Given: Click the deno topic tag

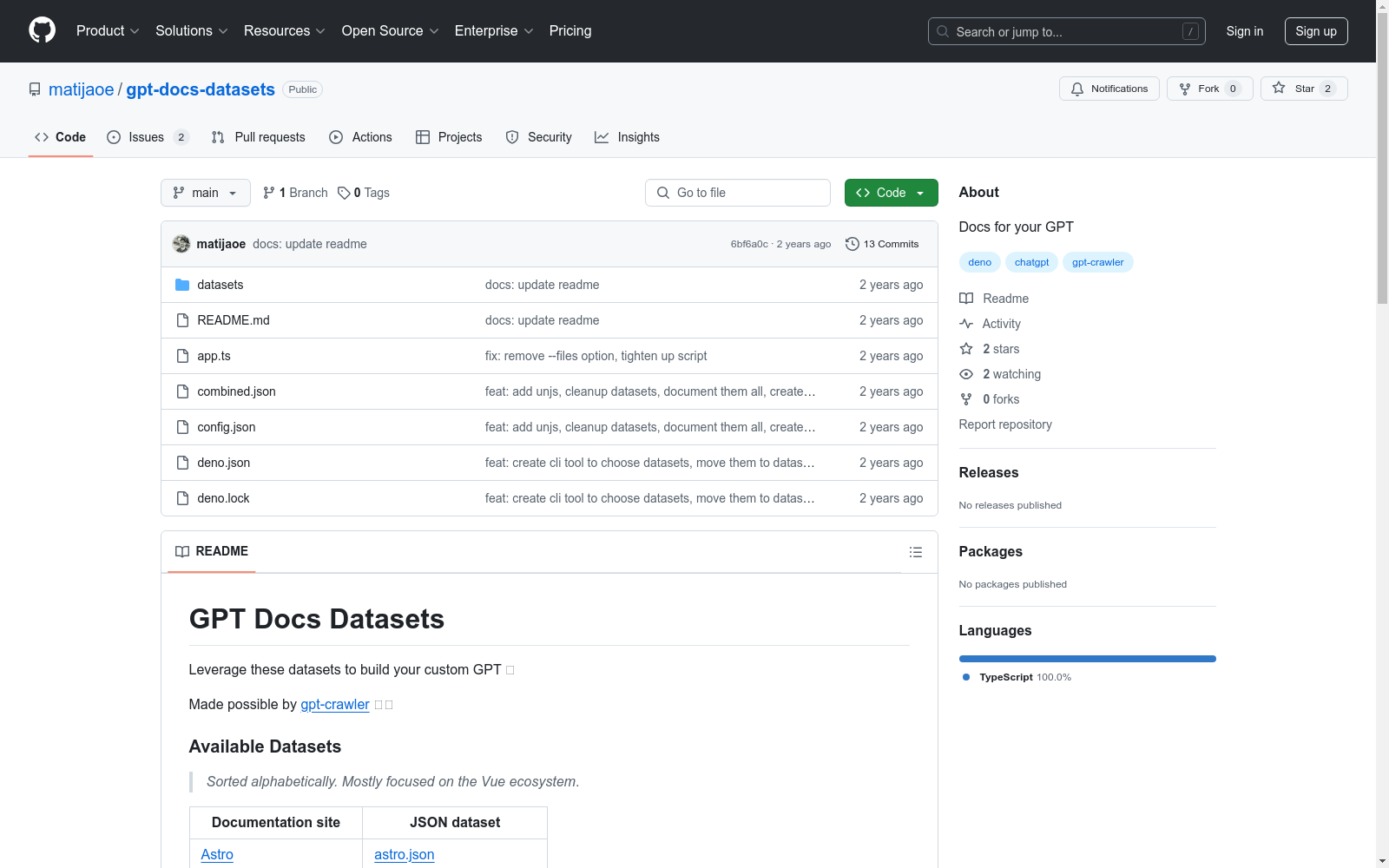Looking at the screenshot, I should click(x=980, y=262).
